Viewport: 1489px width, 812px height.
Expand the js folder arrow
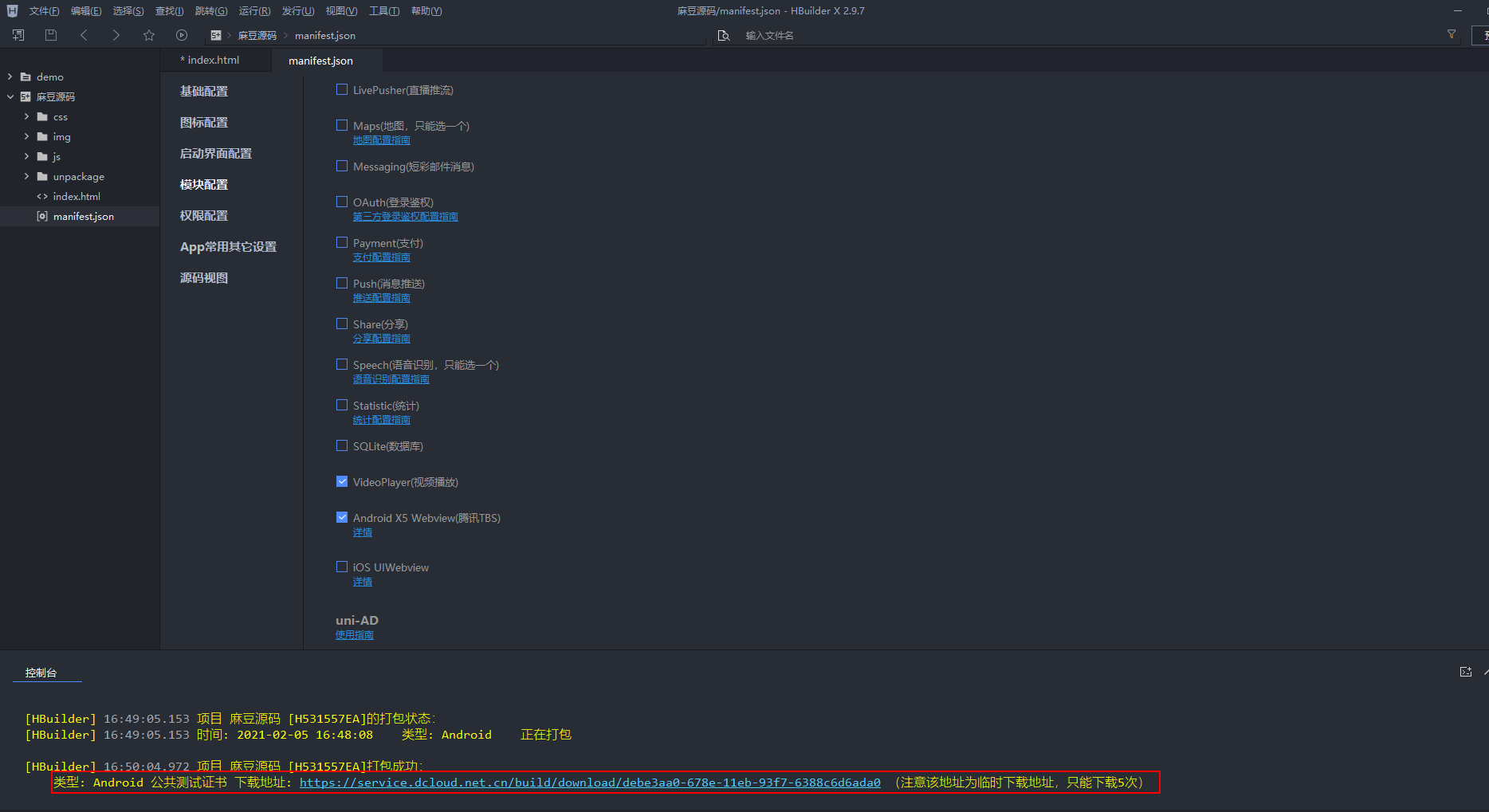click(26, 156)
